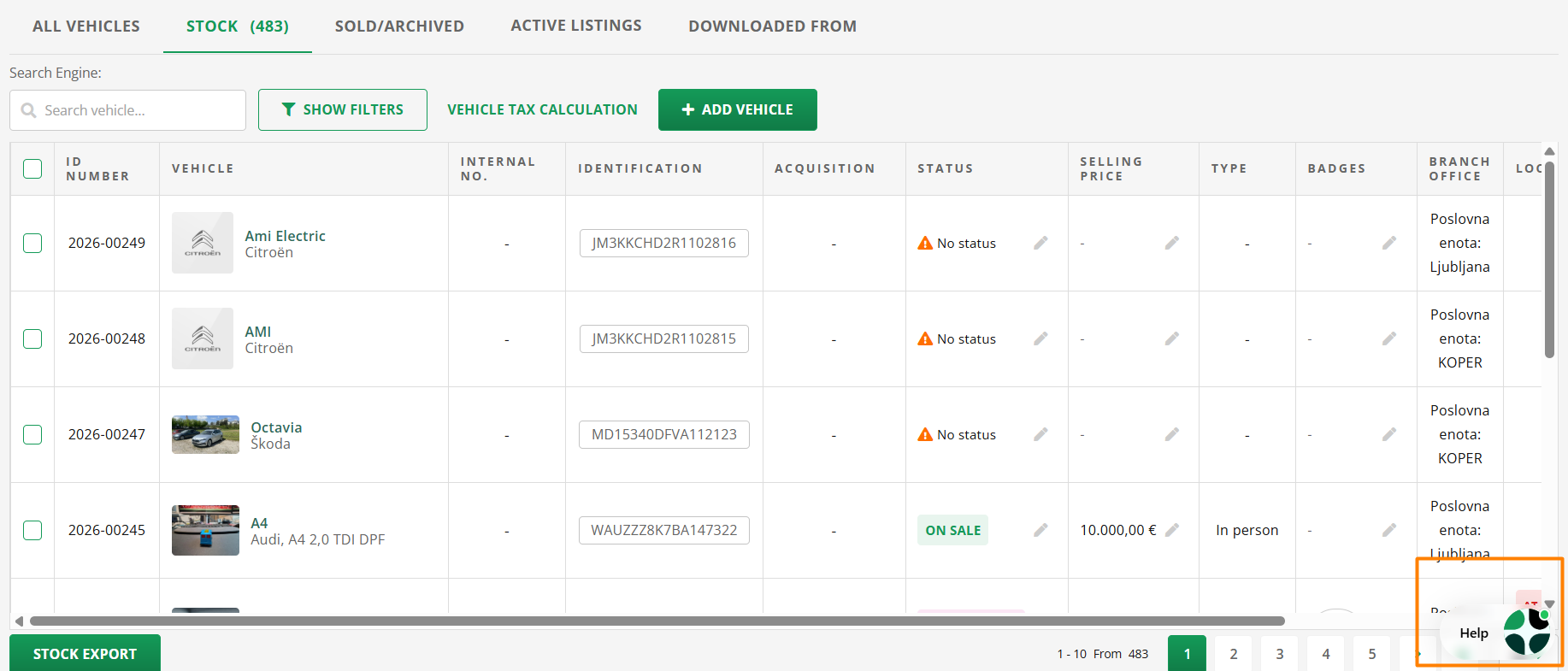
Task: Open the Audi A4 photo thumbnail
Action: (205, 530)
